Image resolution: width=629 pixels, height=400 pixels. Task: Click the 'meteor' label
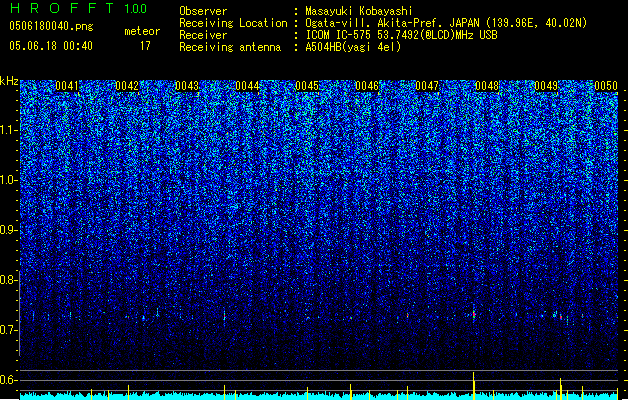[142, 31]
